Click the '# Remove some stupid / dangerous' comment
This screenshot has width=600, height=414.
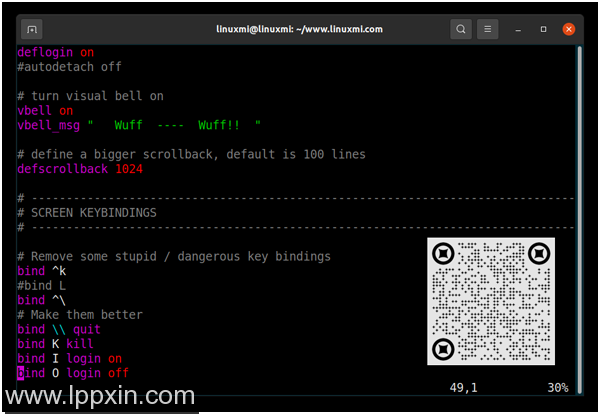[174, 256]
